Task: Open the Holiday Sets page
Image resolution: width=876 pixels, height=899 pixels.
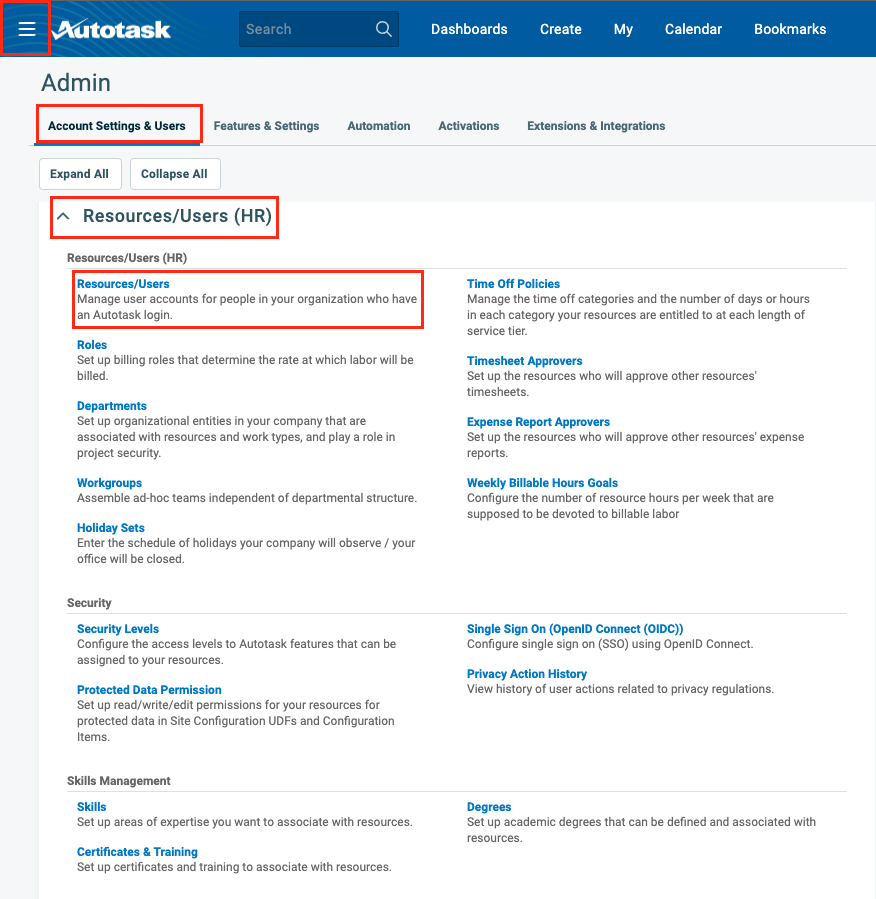Action: pyautogui.click(x=110, y=527)
